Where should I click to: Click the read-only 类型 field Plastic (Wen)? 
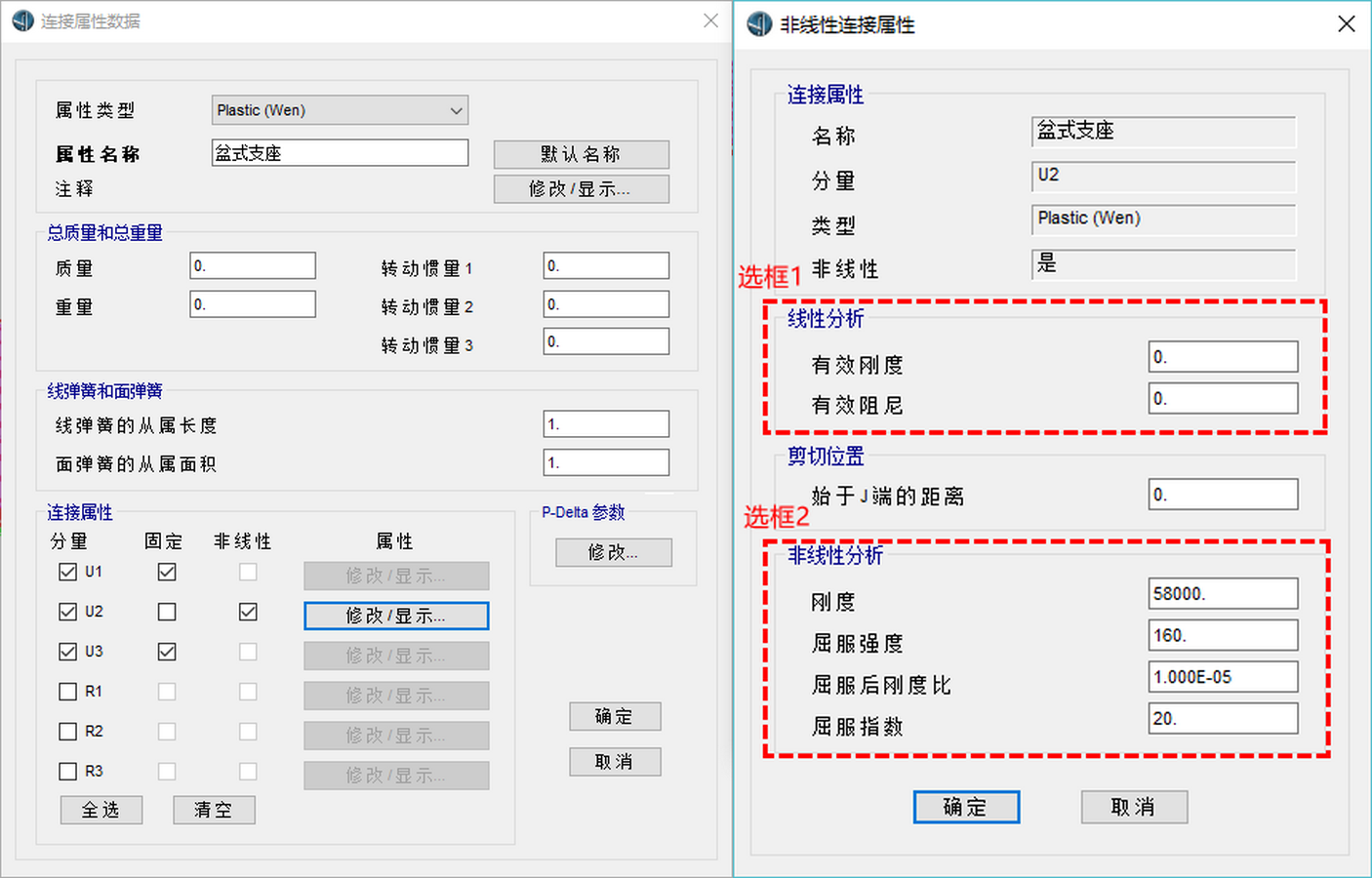pyautogui.click(x=1163, y=219)
